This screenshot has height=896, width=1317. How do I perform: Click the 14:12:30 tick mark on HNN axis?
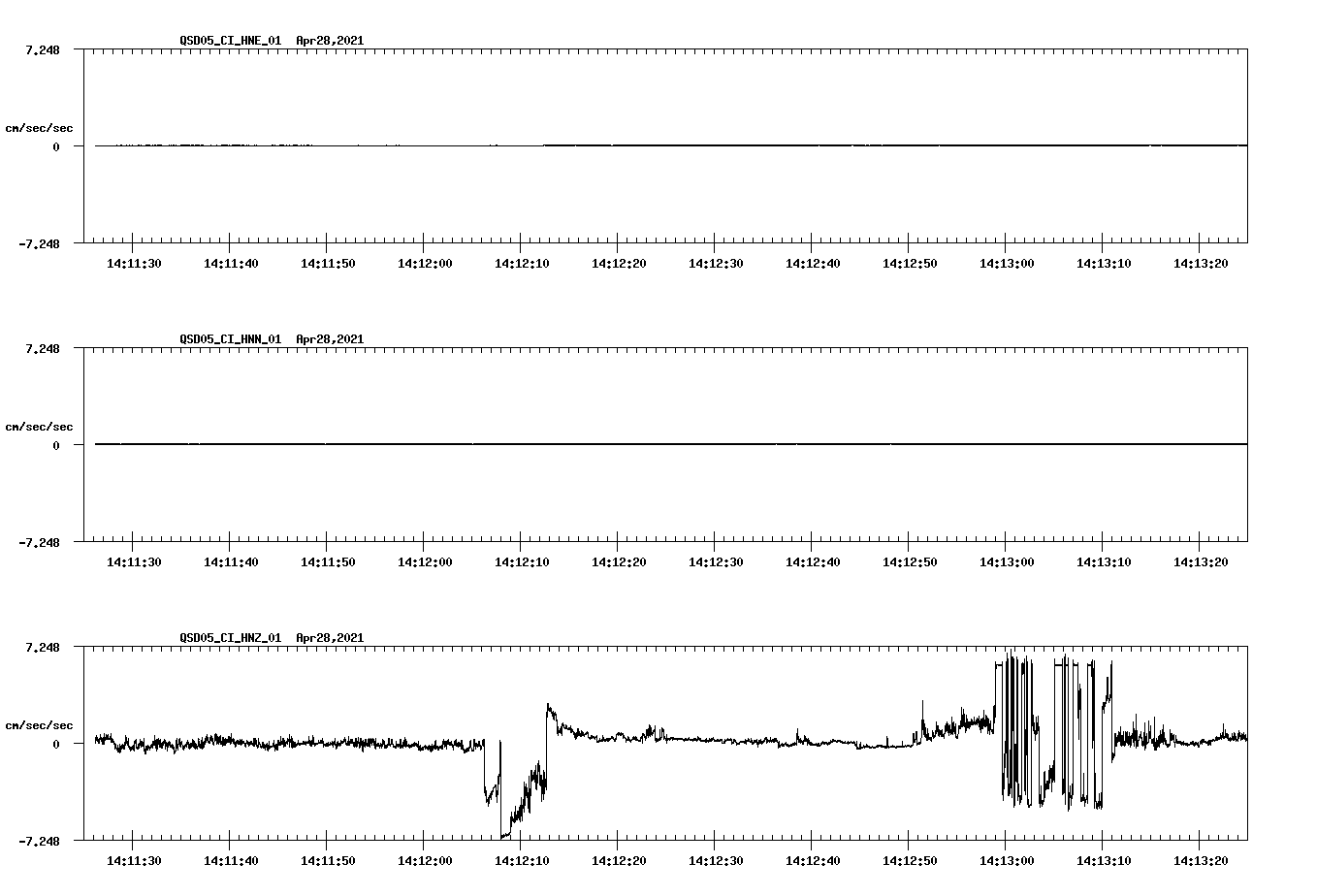(x=716, y=547)
